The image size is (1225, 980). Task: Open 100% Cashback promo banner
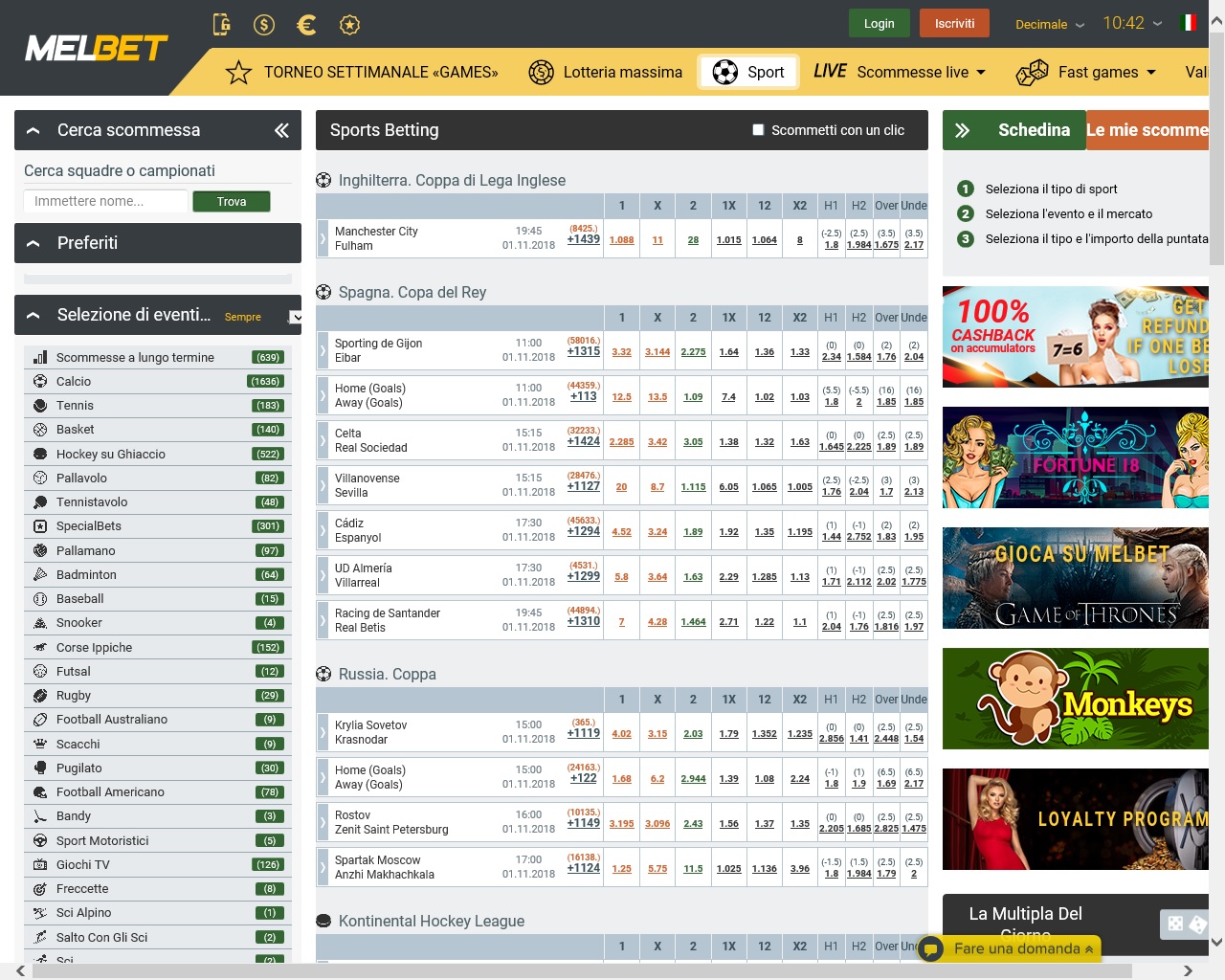pos(1076,337)
